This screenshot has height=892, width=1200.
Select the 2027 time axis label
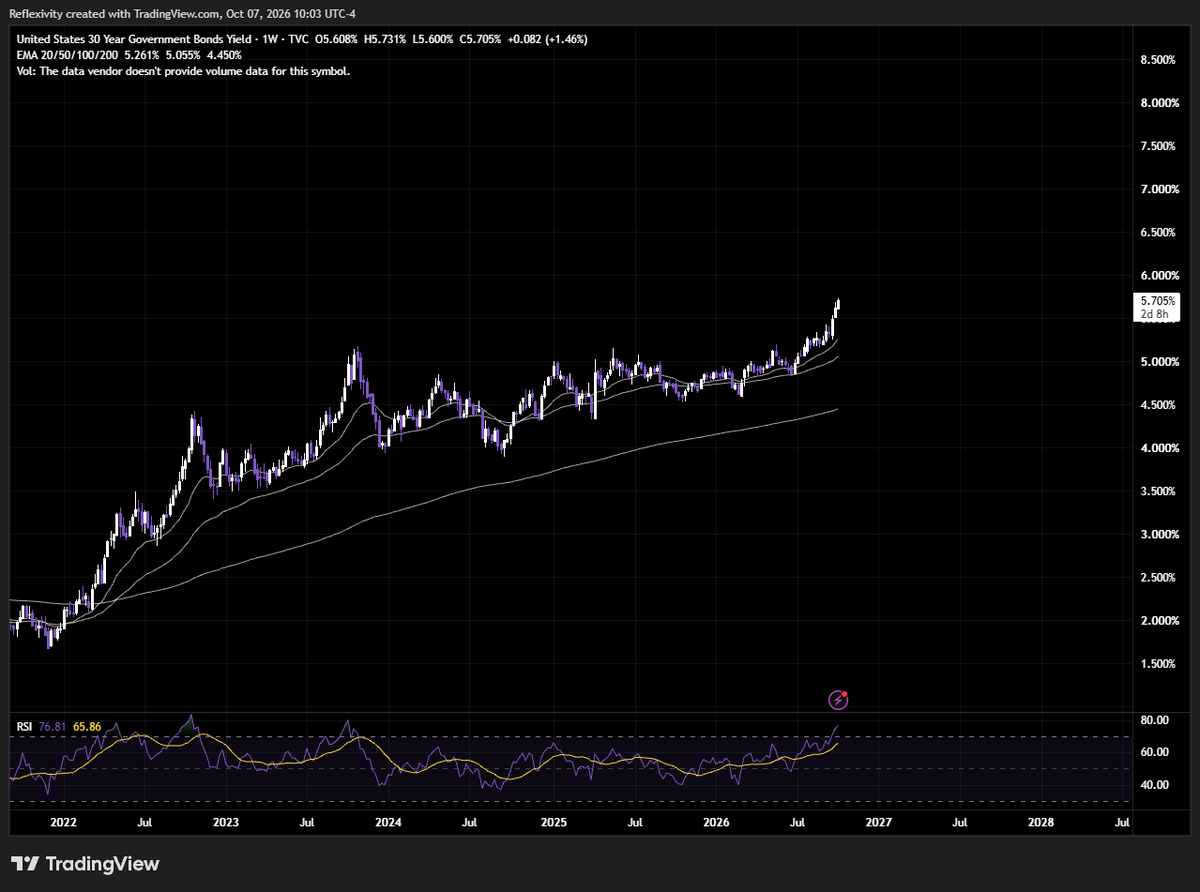878,822
